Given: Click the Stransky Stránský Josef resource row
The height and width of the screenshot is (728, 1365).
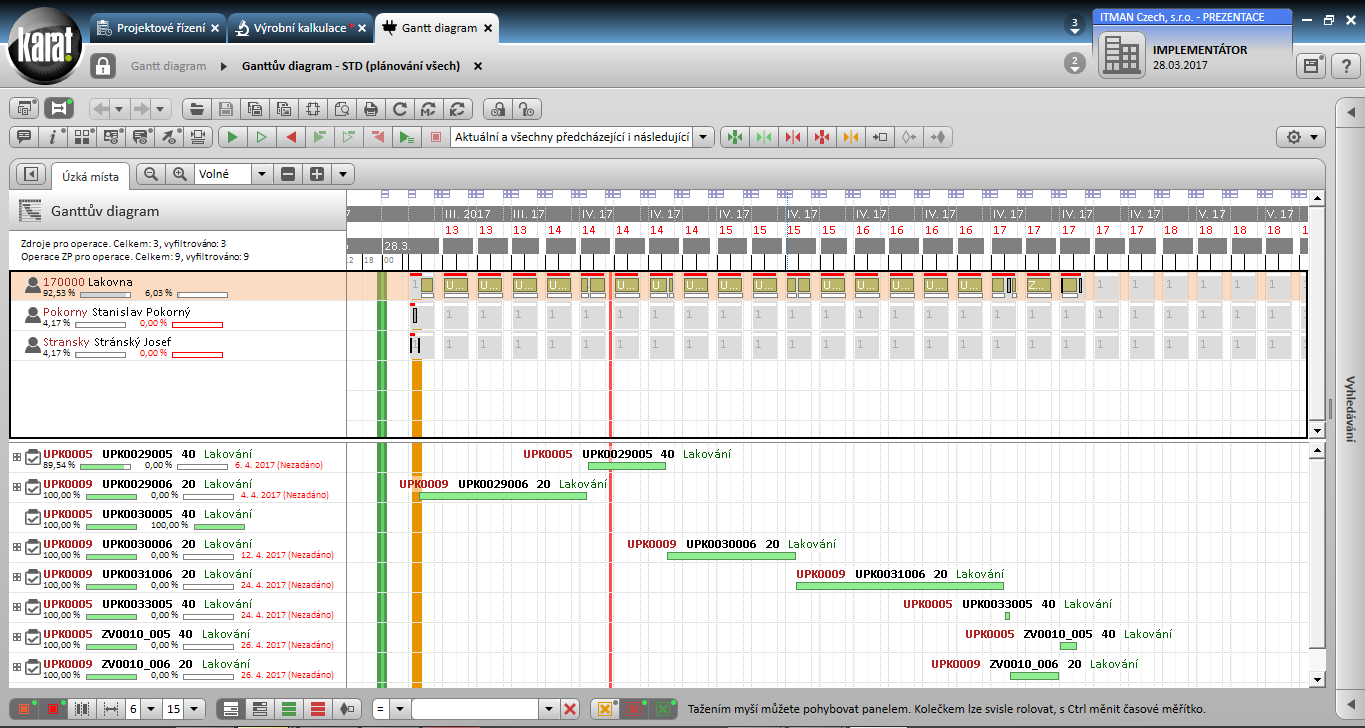Looking at the screenshot, I should [x=178, y=346].
